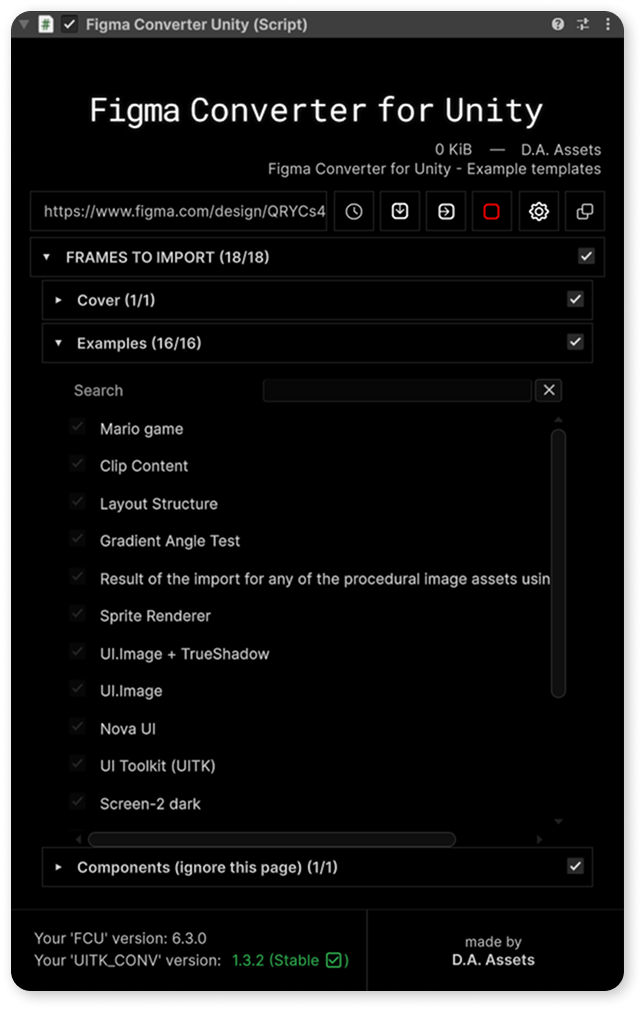Select the Mario game frame
The height and width of the screenshot is (1010, 643).
pos(141,429)
